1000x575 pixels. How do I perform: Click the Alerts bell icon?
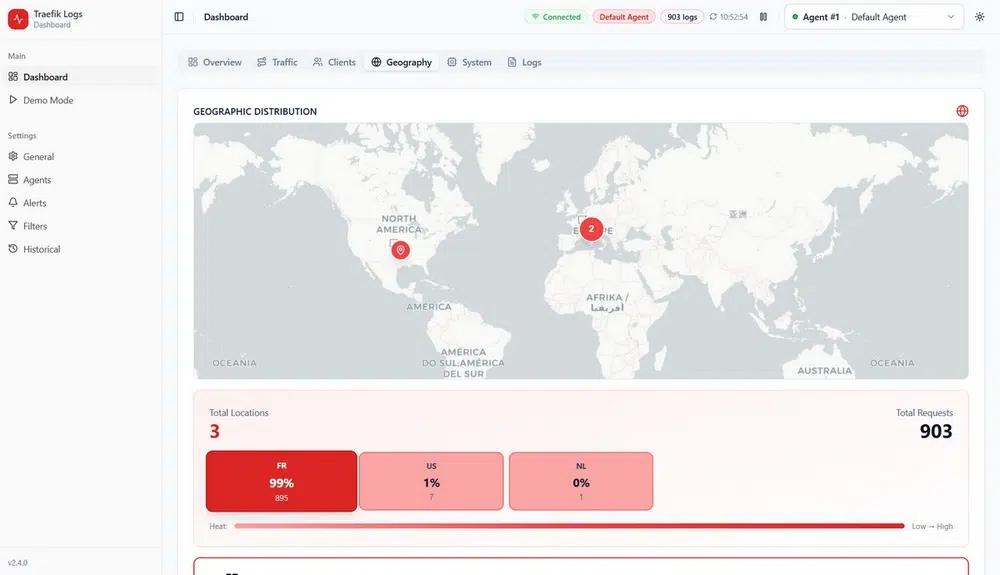[13, 202]
